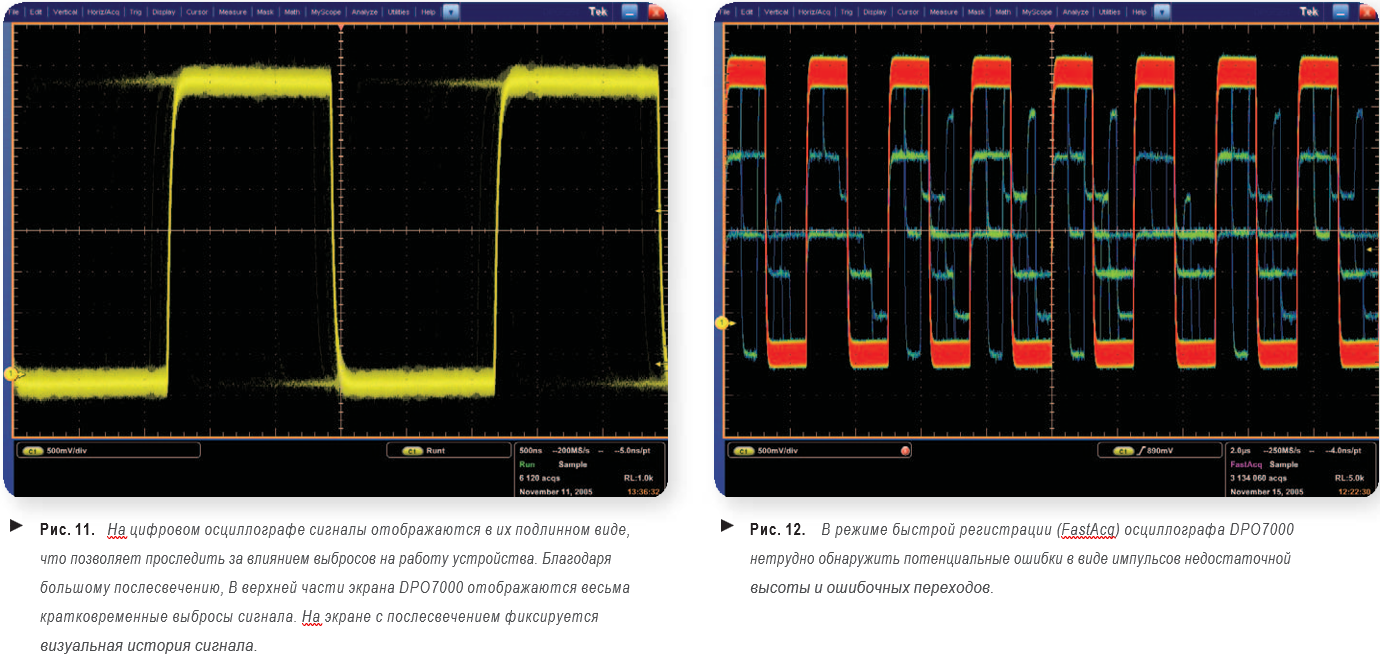
Task: Click the Runt trigger readout box
Action: pyautogui.click(x=447, y=451)
